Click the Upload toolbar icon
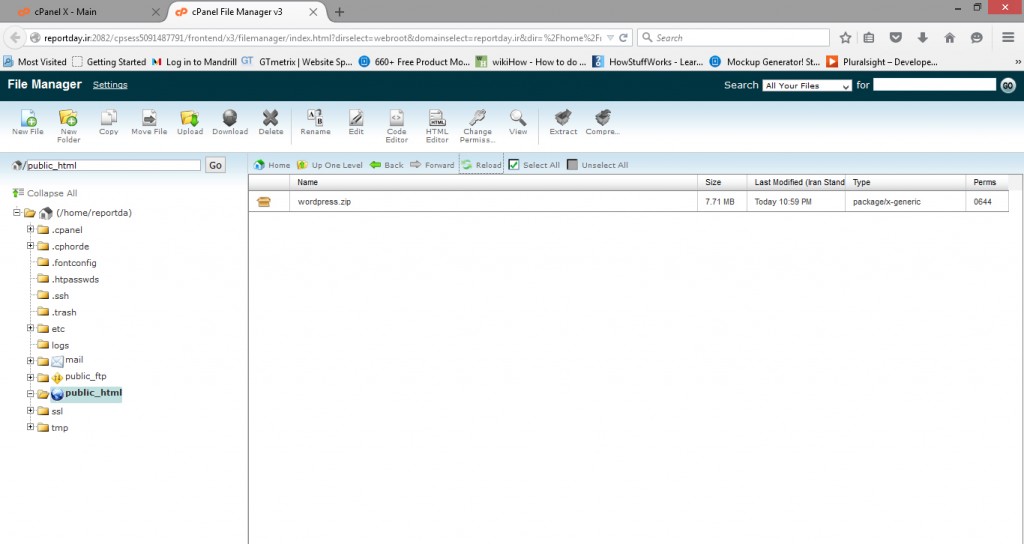Screen dimensions: 1024x544 189,121
